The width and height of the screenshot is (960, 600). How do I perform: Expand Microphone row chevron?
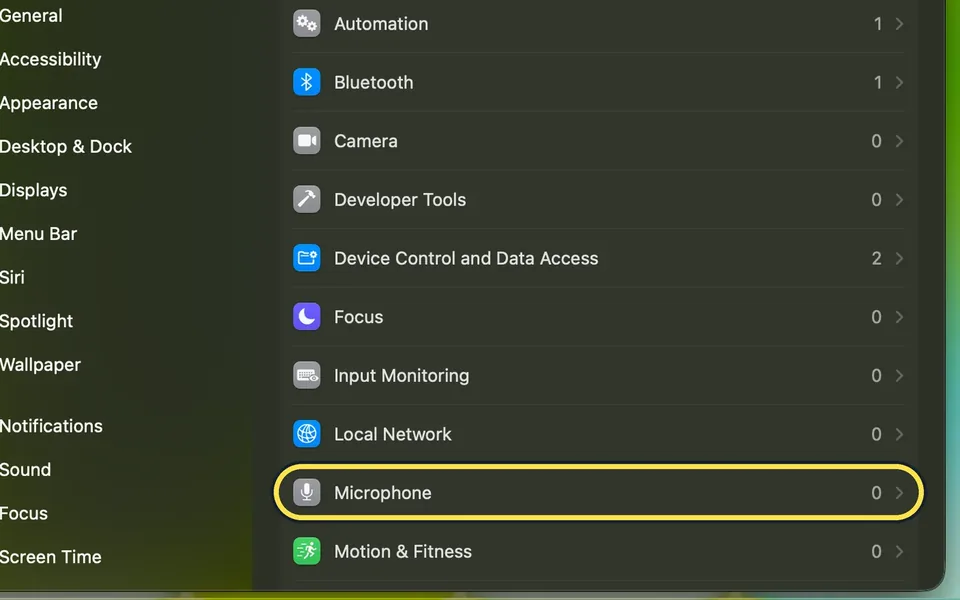899,493
